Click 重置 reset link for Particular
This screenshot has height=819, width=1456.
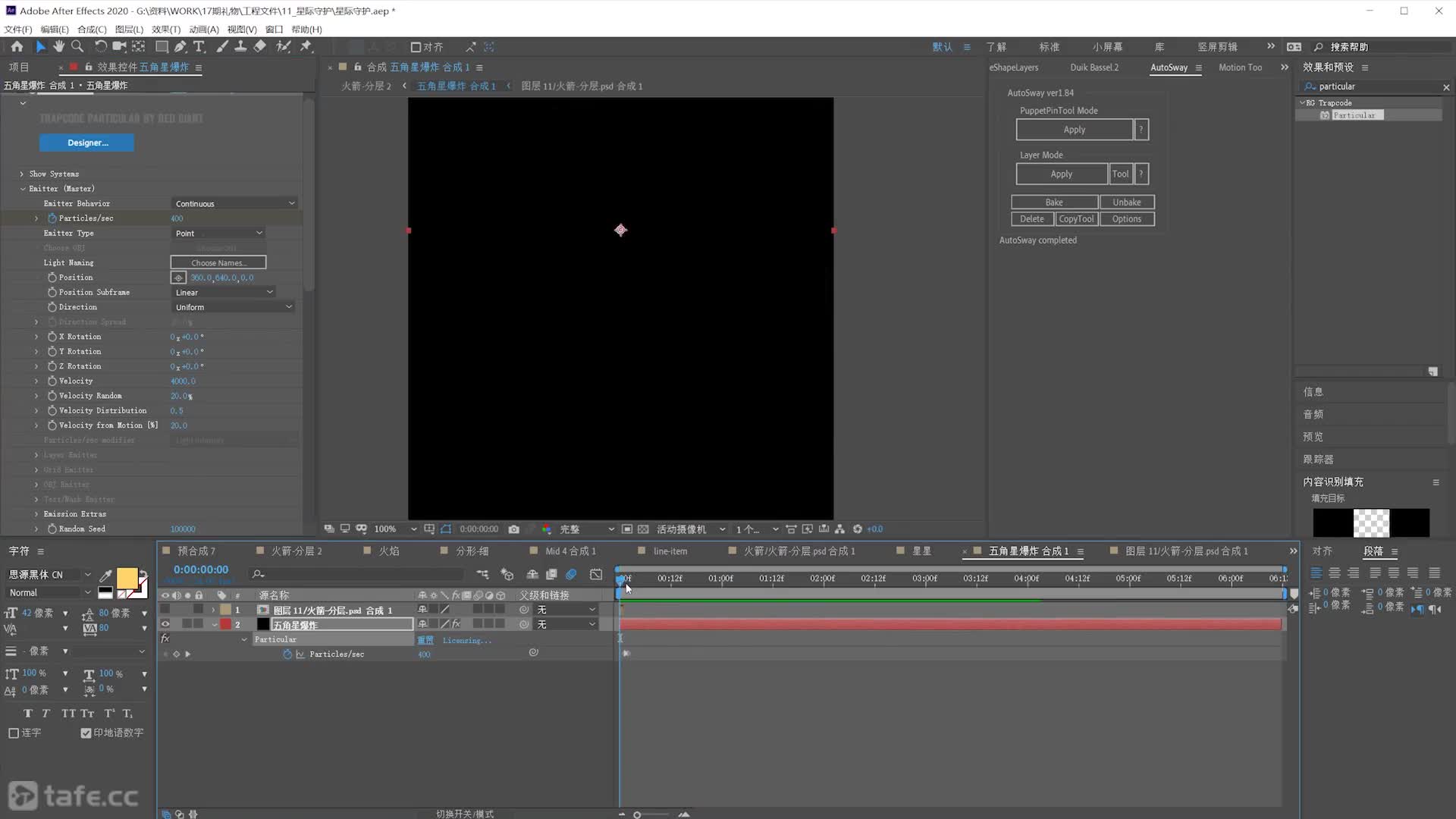[425, 640]
